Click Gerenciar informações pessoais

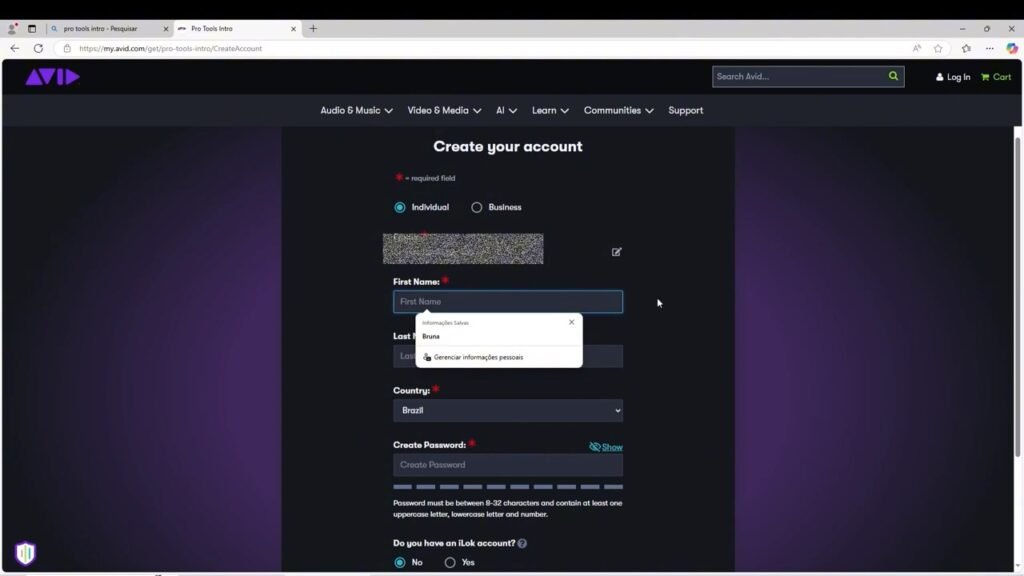point(478,357)
